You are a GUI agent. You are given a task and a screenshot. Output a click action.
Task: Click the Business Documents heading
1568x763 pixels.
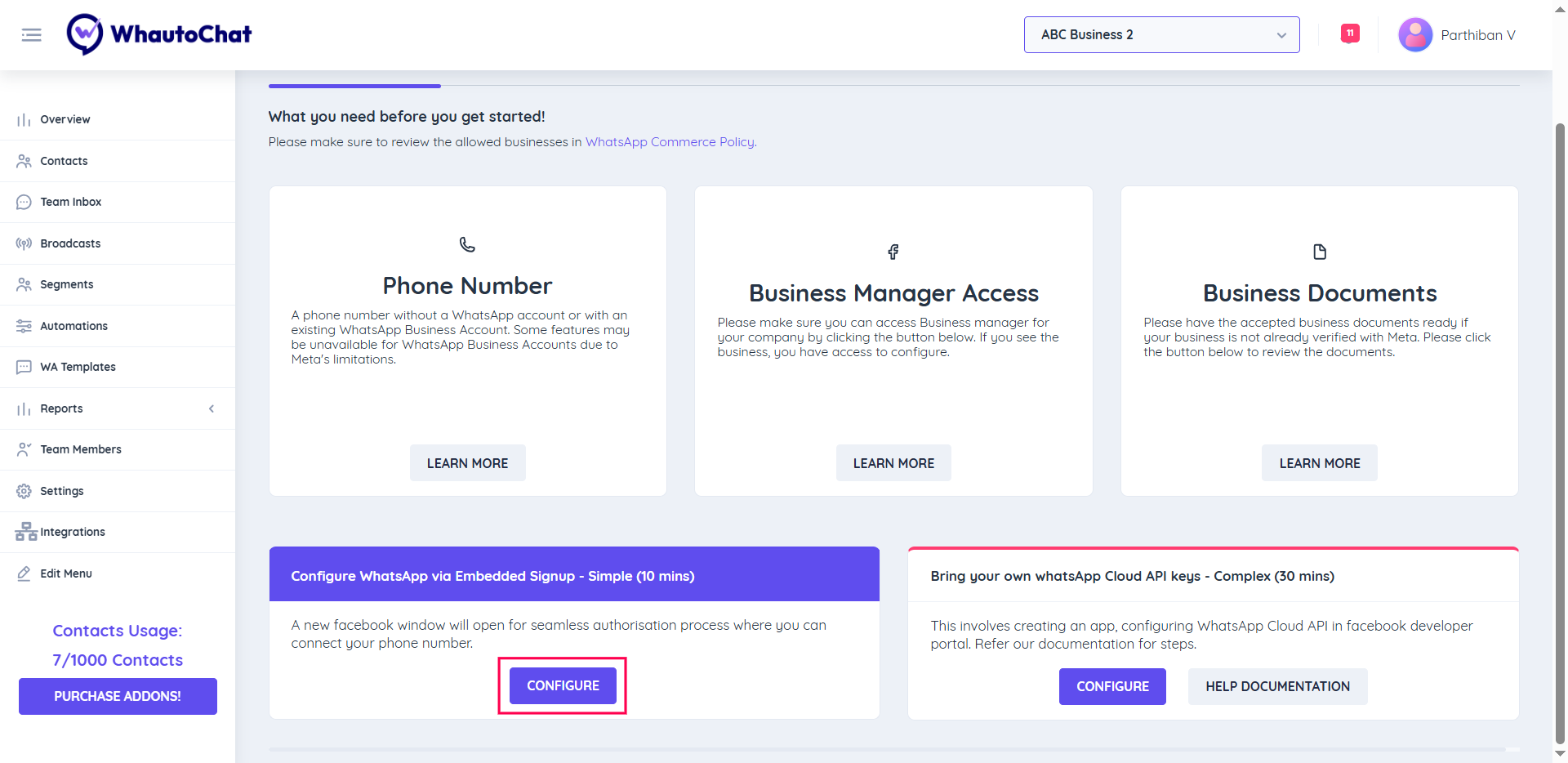1320,293
